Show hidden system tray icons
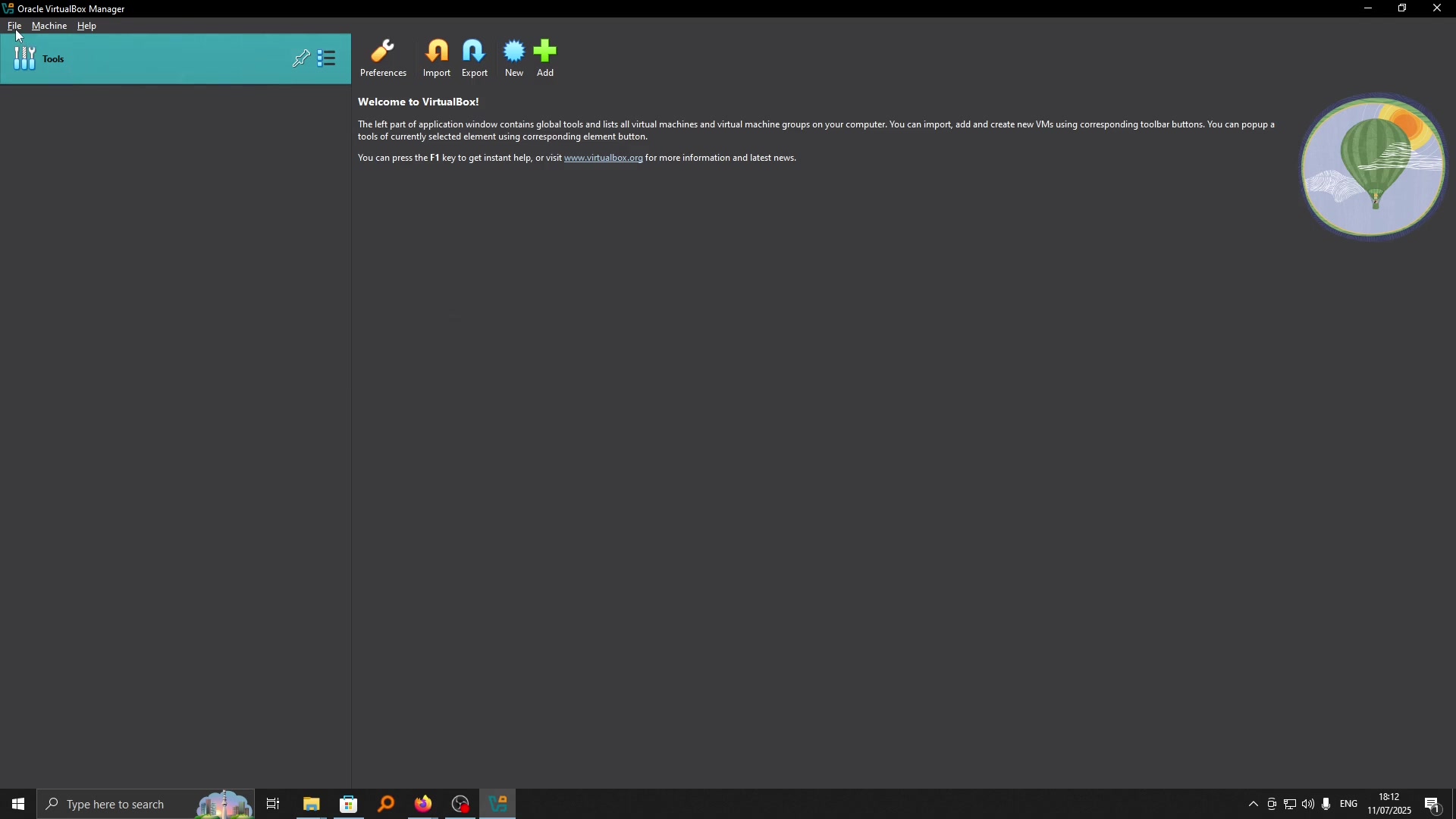The width and height of the screenshot is (1456, 819). 1254,805
